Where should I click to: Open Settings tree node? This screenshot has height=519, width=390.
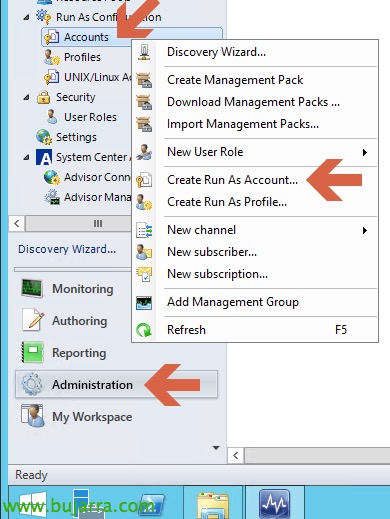click(x=76, y=137)
